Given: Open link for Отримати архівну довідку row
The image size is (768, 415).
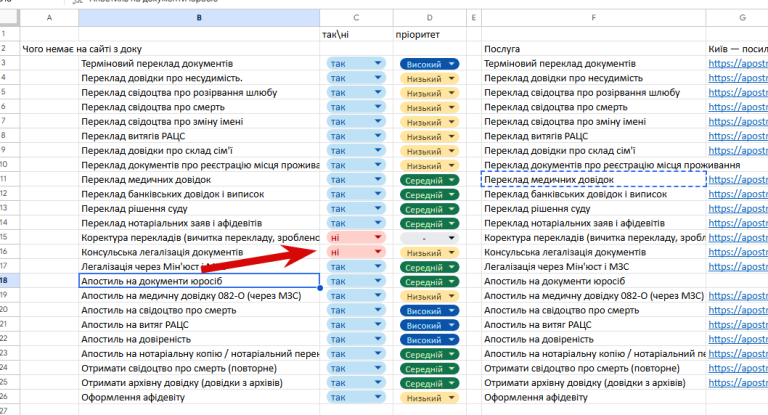Looking at the screenshot, I should [x=738, y=383].
